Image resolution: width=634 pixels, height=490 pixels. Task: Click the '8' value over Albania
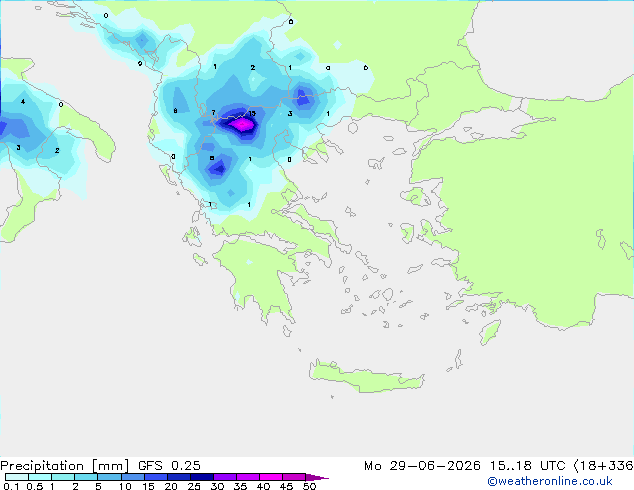point(175,110)
